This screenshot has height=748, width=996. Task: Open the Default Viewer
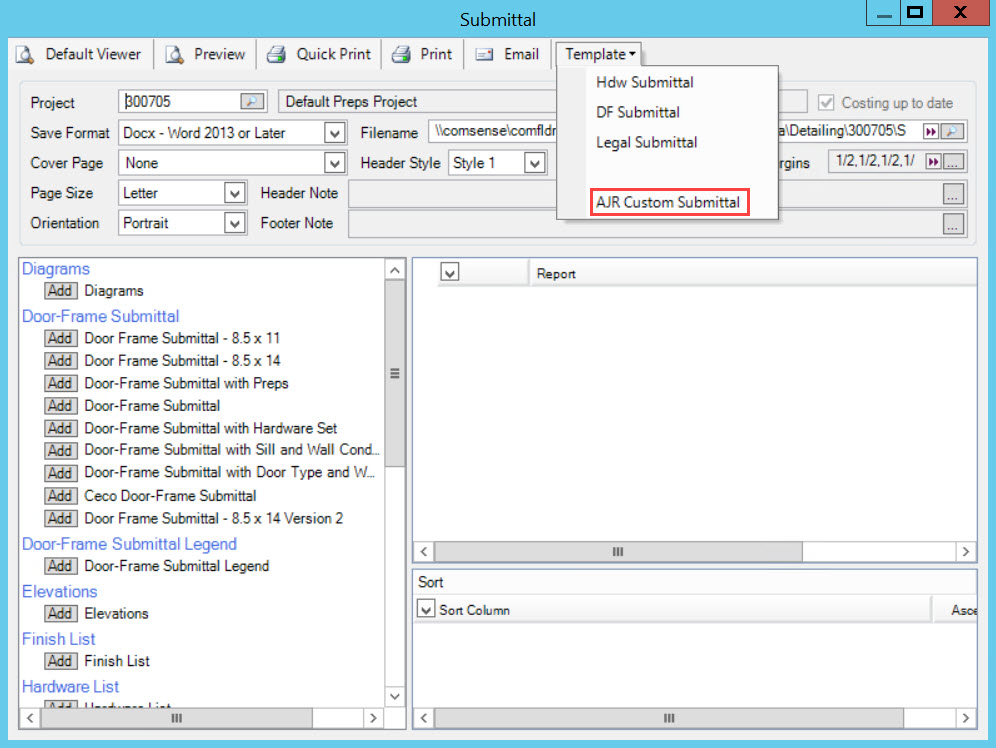(78, 55)
